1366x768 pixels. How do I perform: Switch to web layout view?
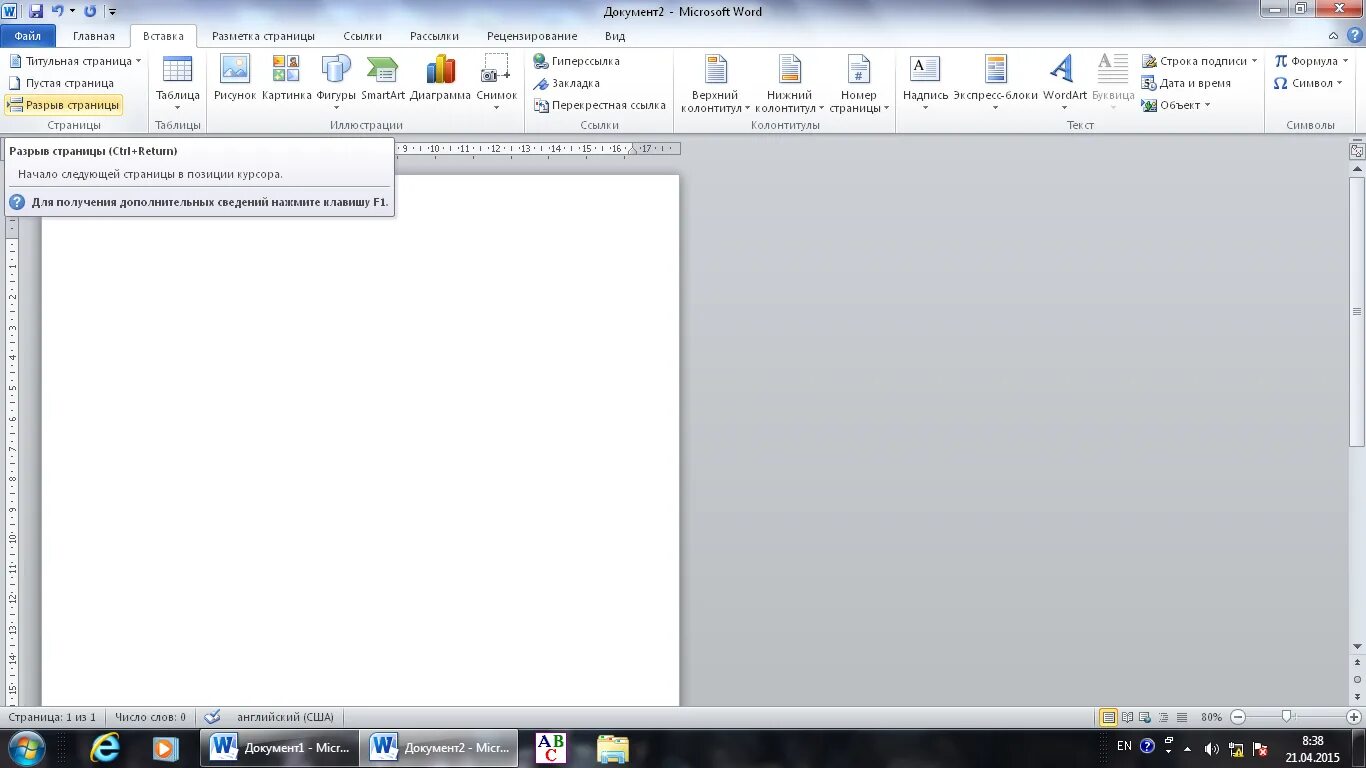[x=1146, y=717]
